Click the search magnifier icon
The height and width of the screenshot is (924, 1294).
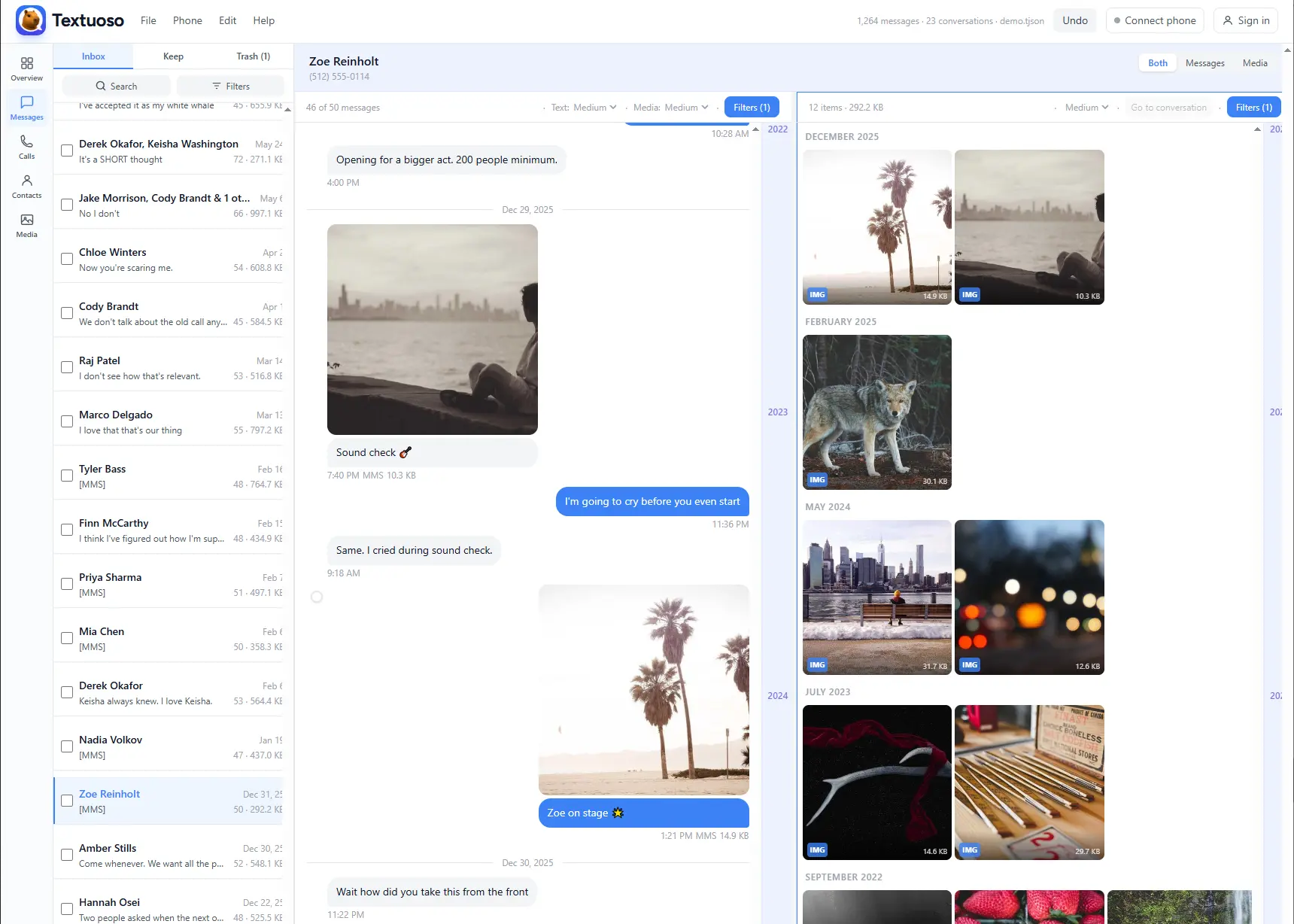click(101, 86)
